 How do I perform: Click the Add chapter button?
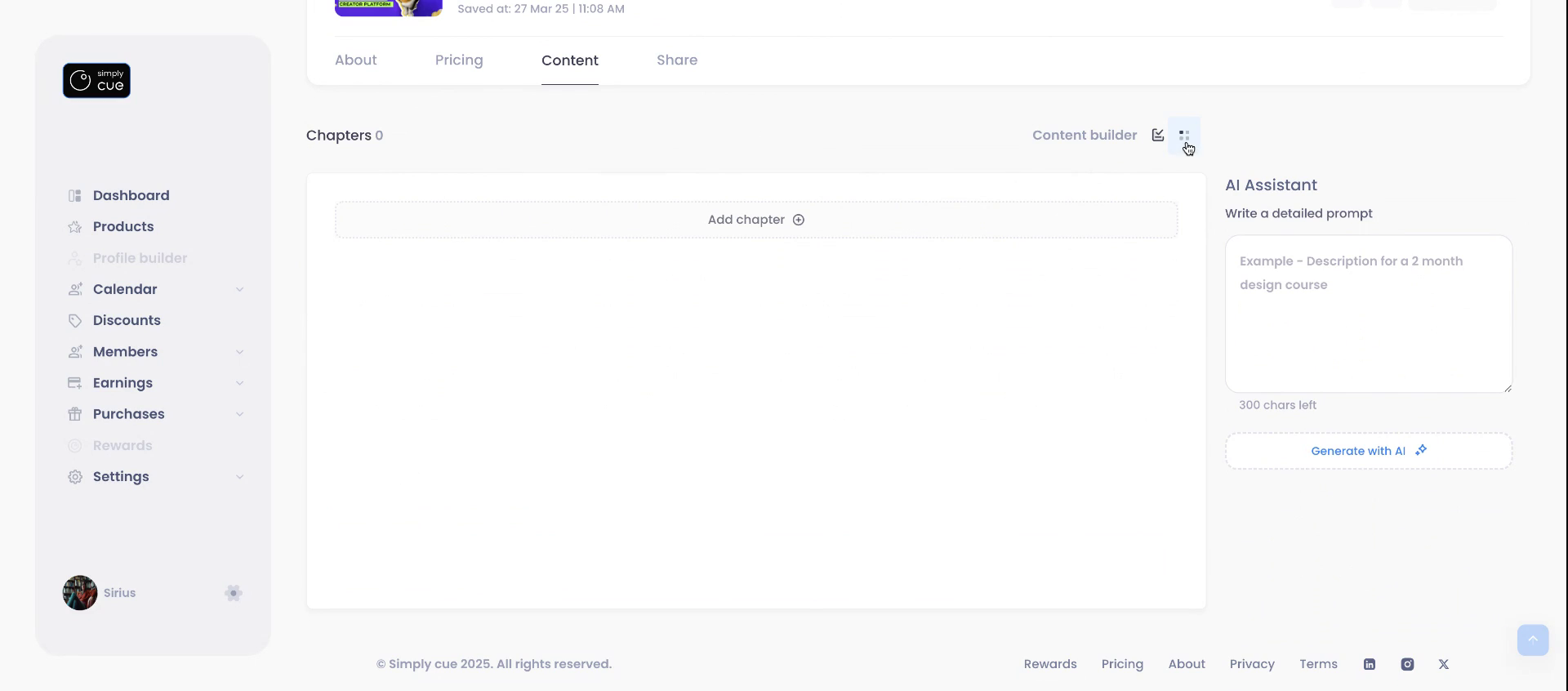[755, 220]
